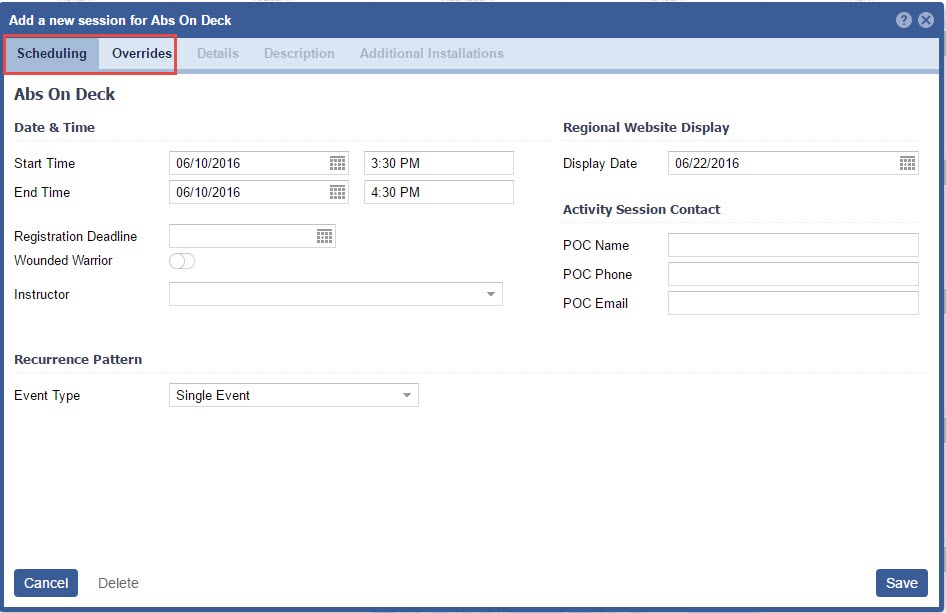Focus the POC Name text field
The image size is (946, 613).
792,245
